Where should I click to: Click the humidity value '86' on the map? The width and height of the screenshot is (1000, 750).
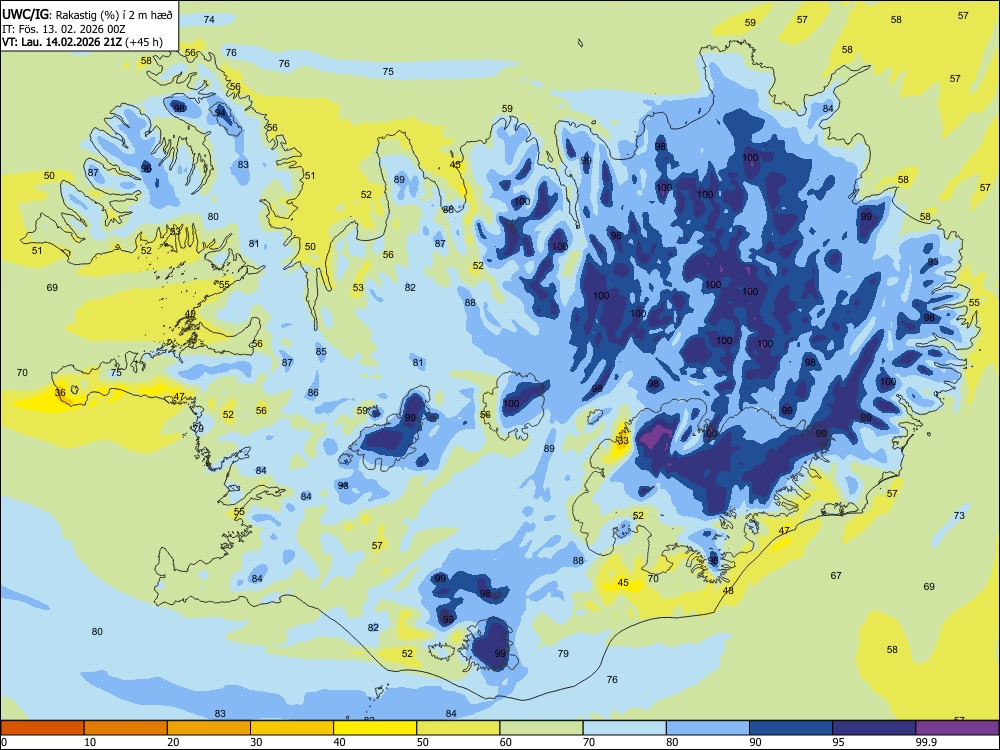point(312,393)
